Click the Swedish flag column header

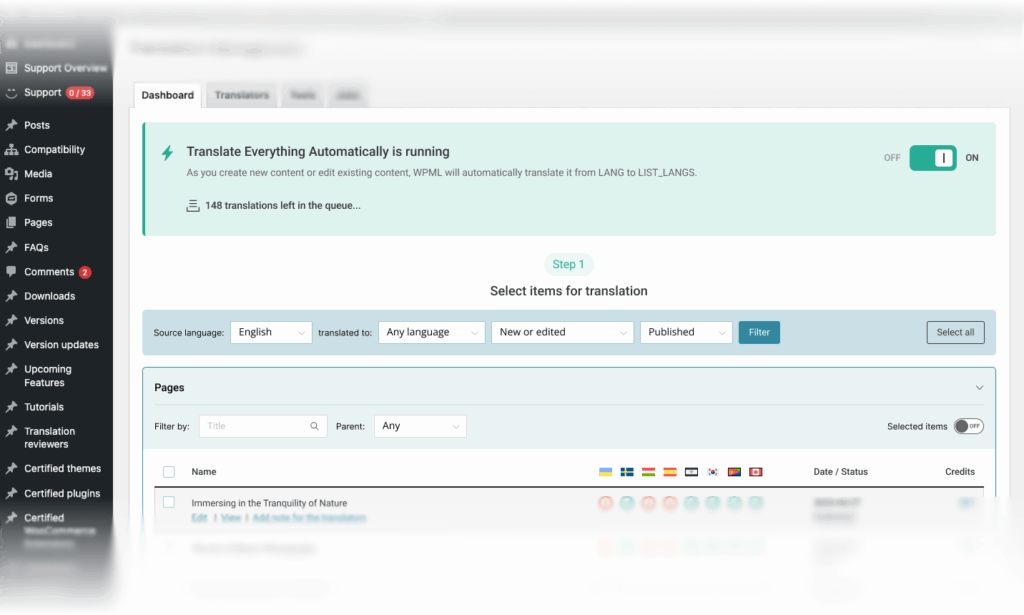tap(627, 472)
